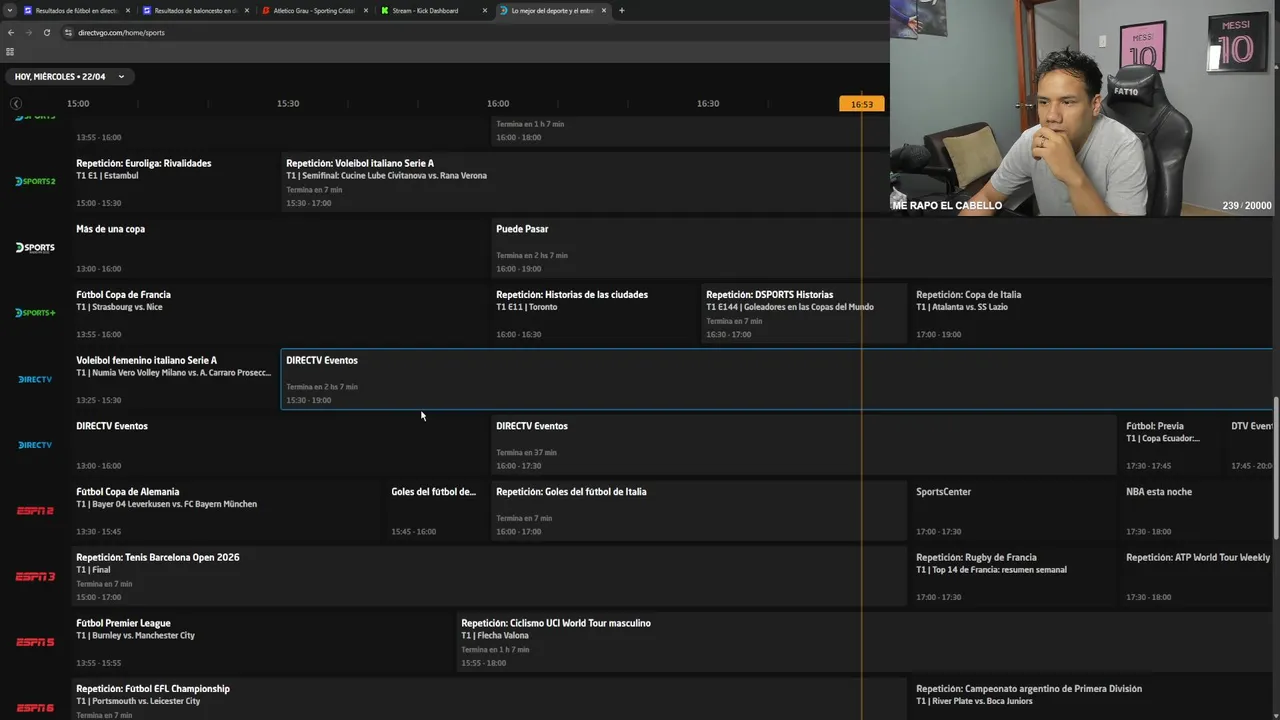Close the Resultados de baloncesto tab
The image size is (1280, 720).
click(246, 11)
